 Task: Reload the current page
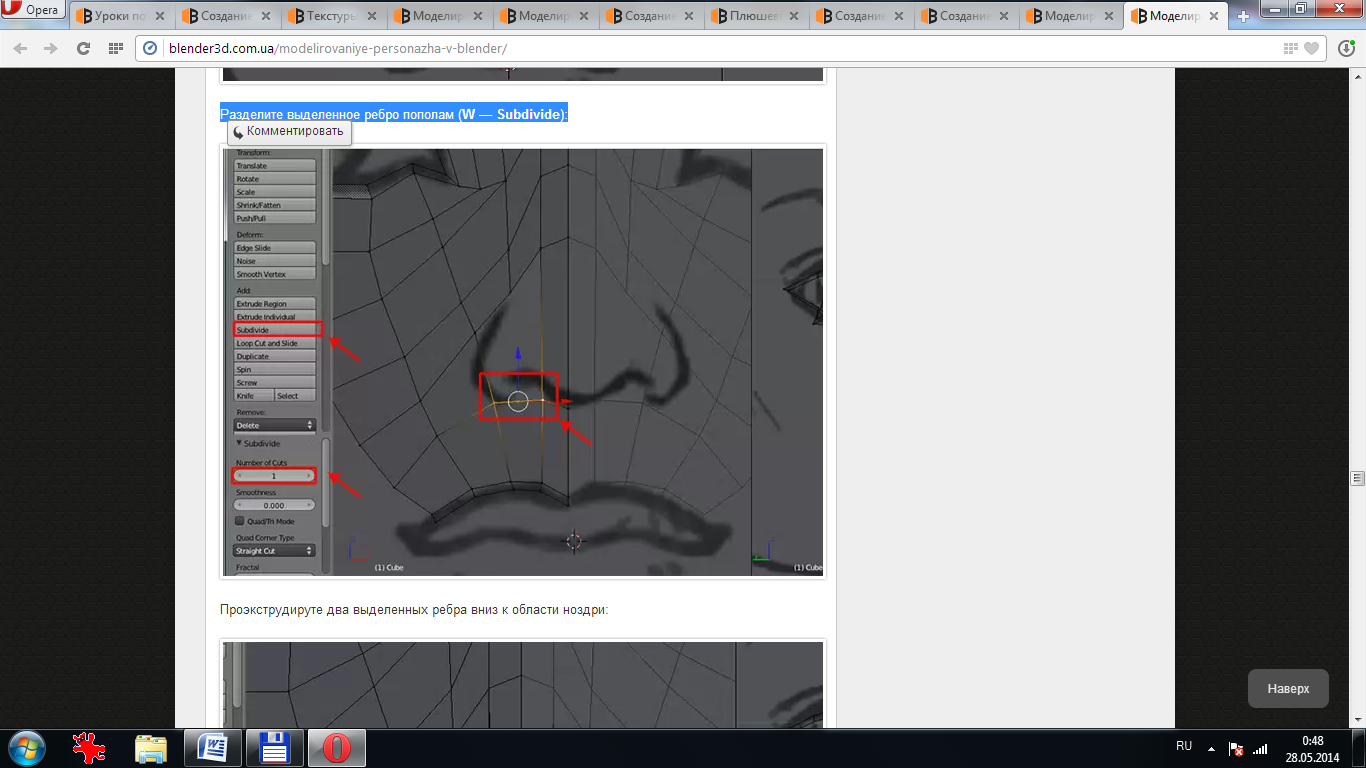pos(83,48)
